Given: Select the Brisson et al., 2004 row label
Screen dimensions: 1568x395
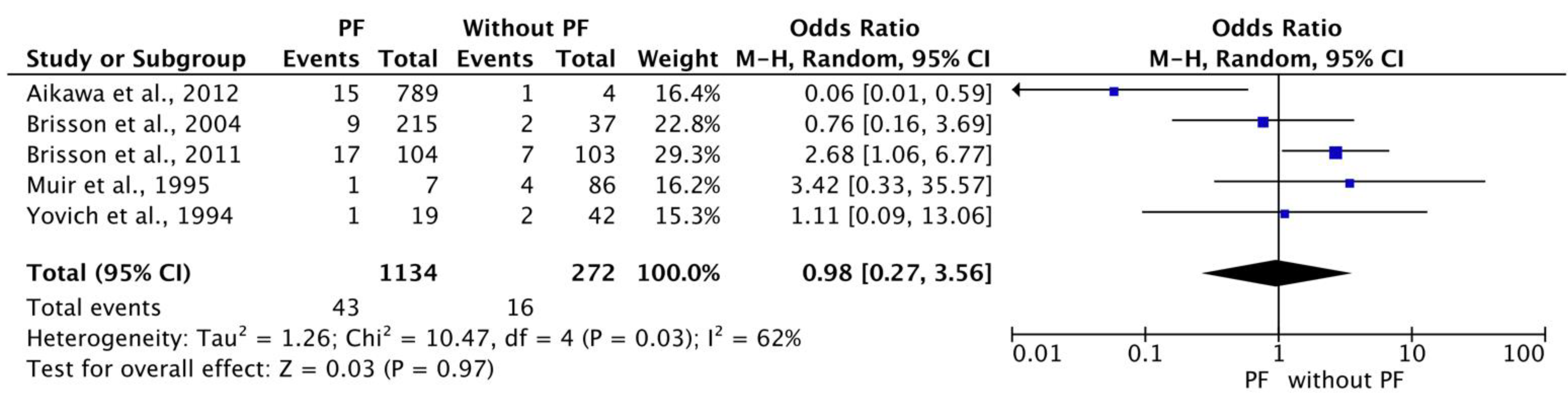Looking at the screenshot, I should 134,124.
